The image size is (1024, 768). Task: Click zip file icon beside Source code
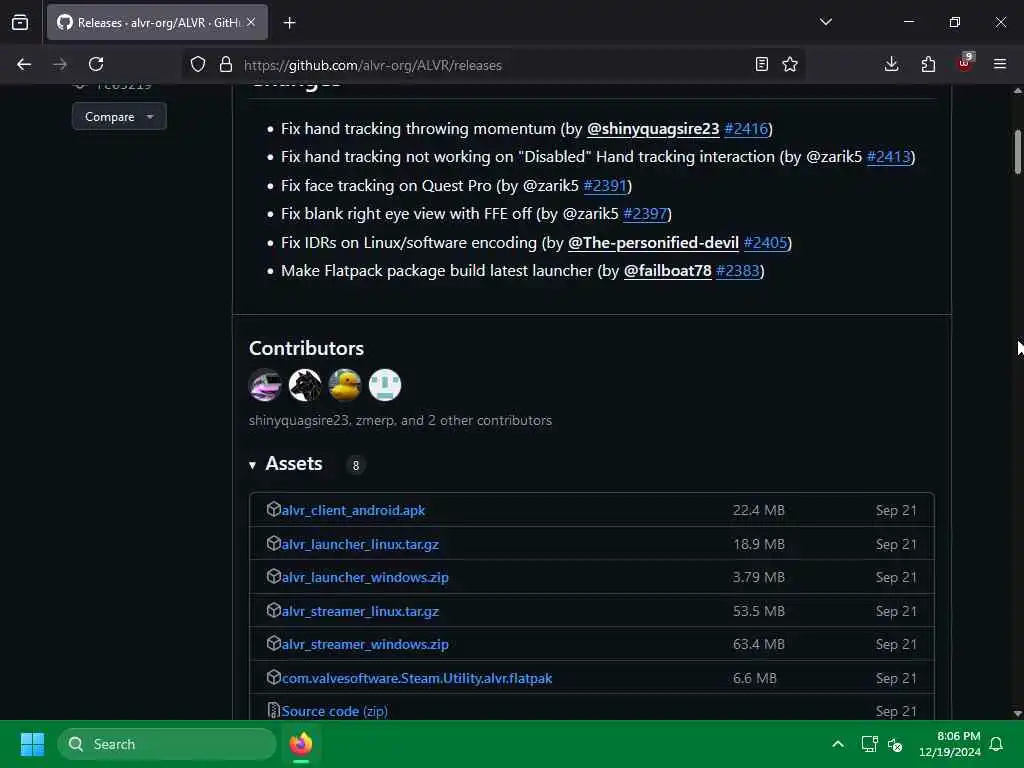click(274, 710)
